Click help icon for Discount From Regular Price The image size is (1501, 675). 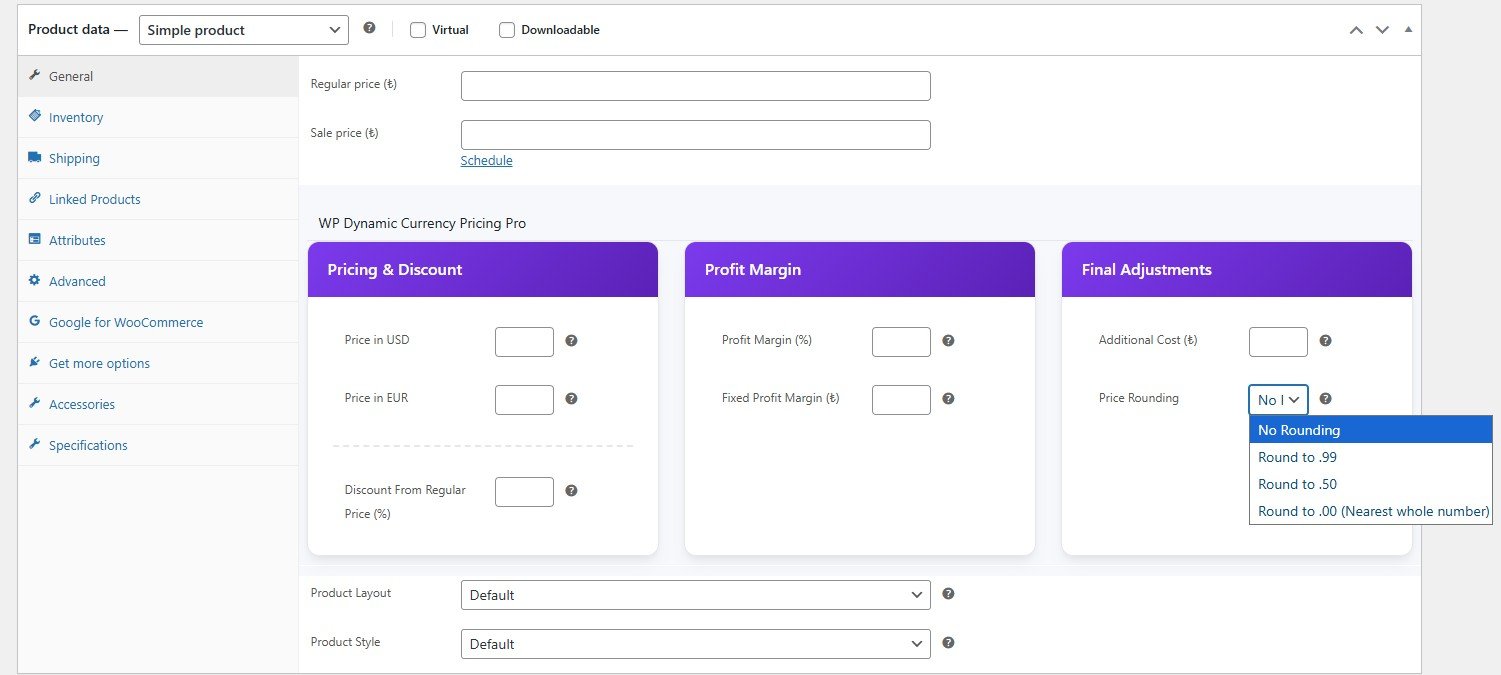[571, 491]
